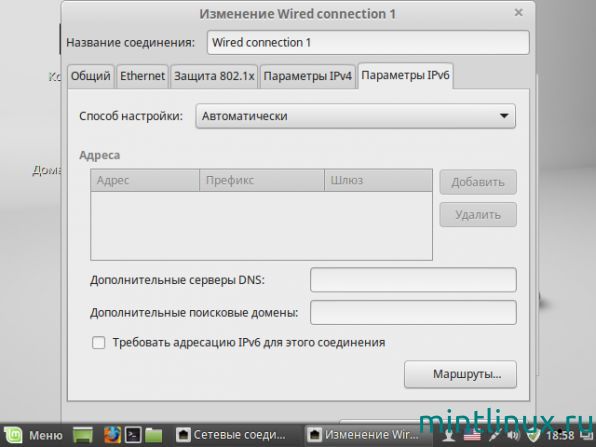Switch to the Параметры IPv4 tab
Screen dimensions: 596x447
click(x=308, y=76)
